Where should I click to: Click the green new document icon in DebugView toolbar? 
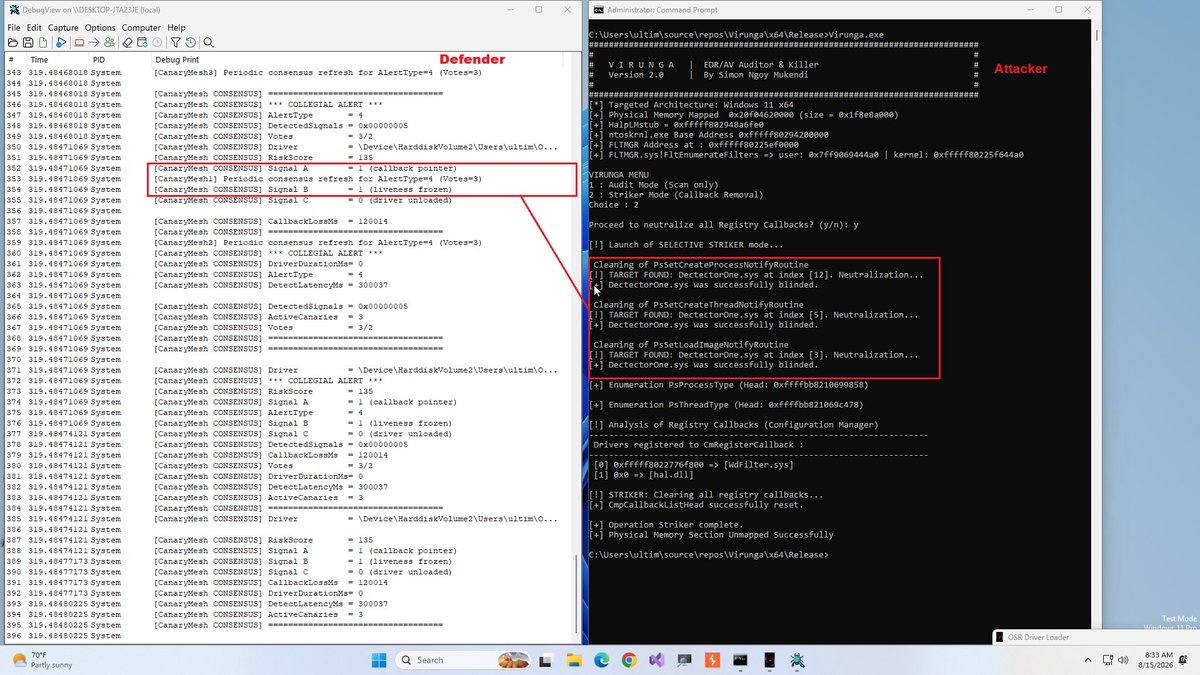[x=43, y=43]
